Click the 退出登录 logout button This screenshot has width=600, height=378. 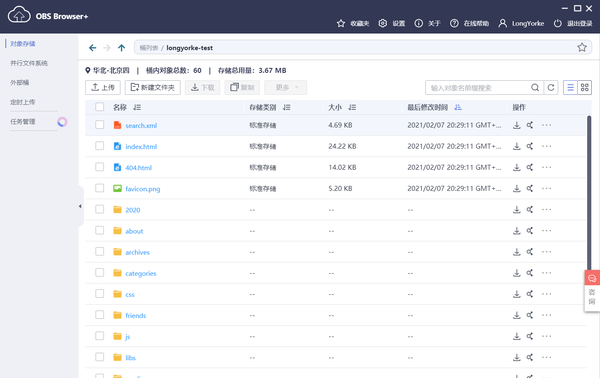click(573, 24)
